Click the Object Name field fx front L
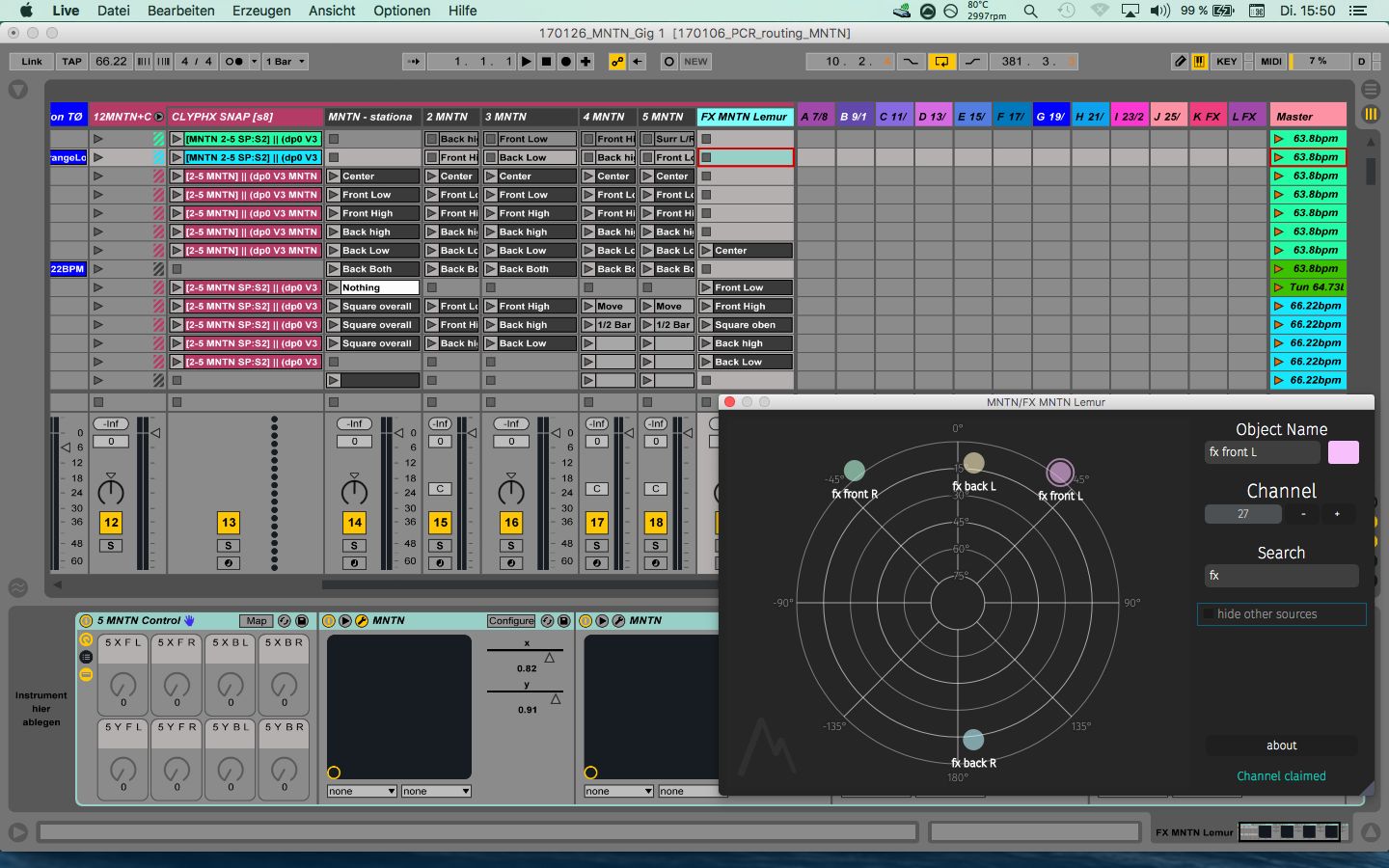1389x868 pixels. (1262, 452)
